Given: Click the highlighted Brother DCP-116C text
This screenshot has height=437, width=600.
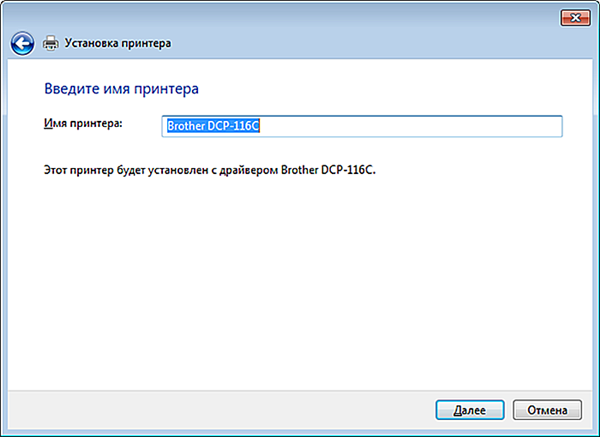Looking at the screenshot, I should [x=213, y=126].
